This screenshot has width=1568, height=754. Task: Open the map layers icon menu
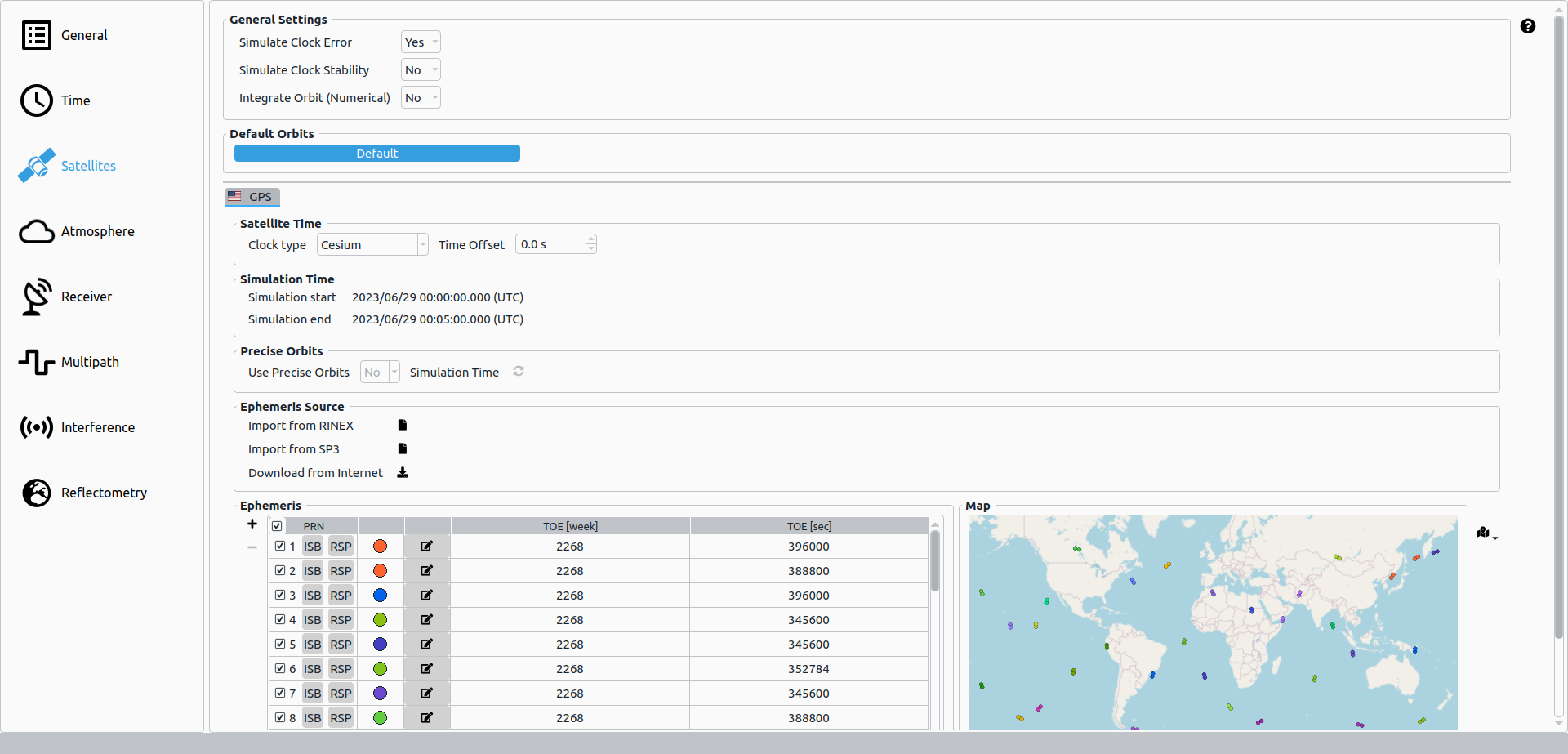click(1486, 533)
